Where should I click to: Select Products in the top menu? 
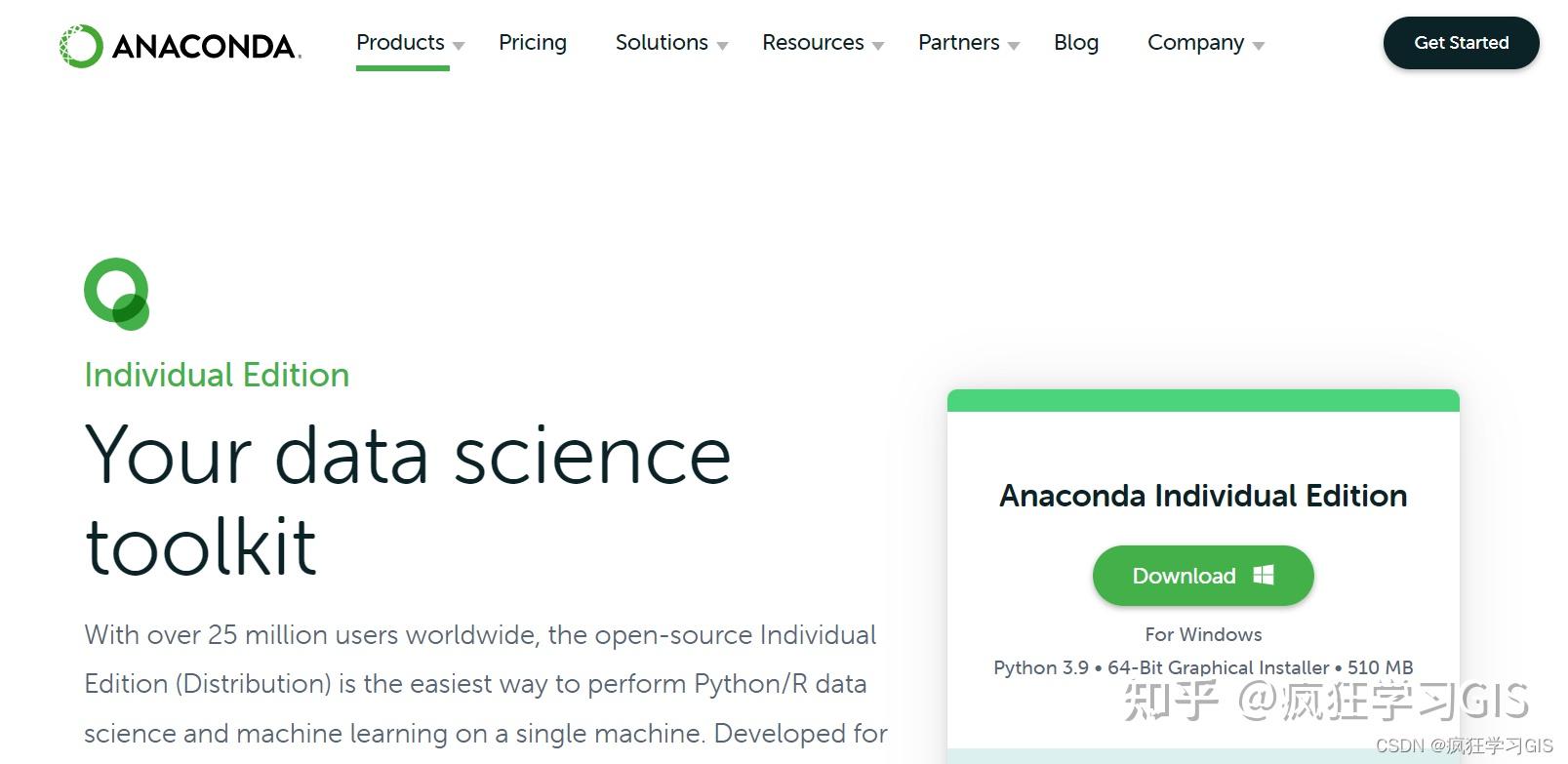click(x=400, y=42)
